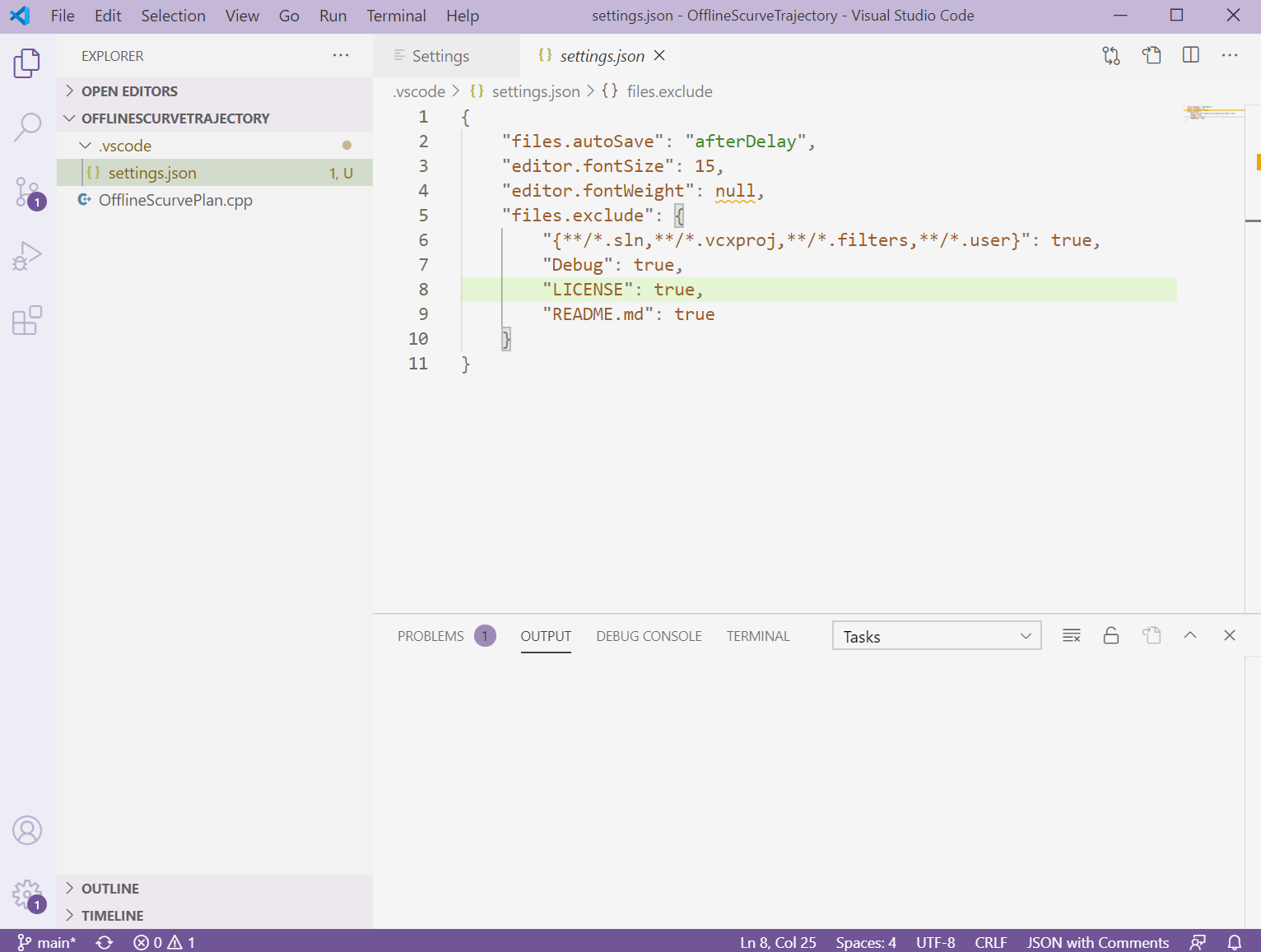Open editor More Actions ellipsis menu

[x=1230, y=56]
